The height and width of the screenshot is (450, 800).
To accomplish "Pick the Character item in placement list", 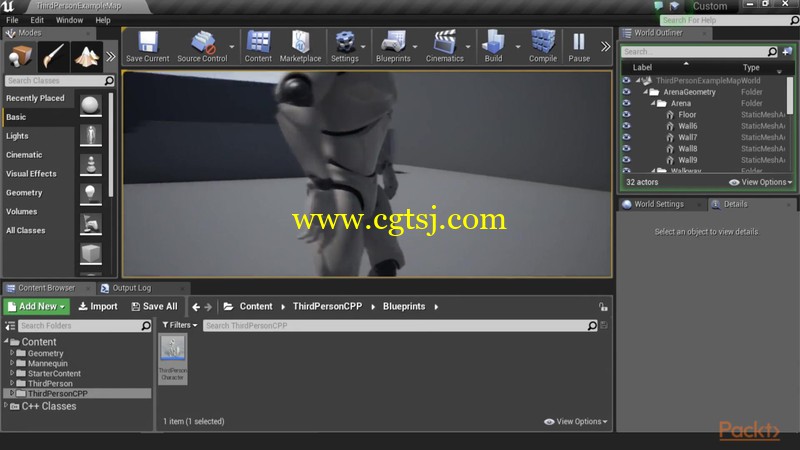I will pyautogui.click(x=91, y=135).
